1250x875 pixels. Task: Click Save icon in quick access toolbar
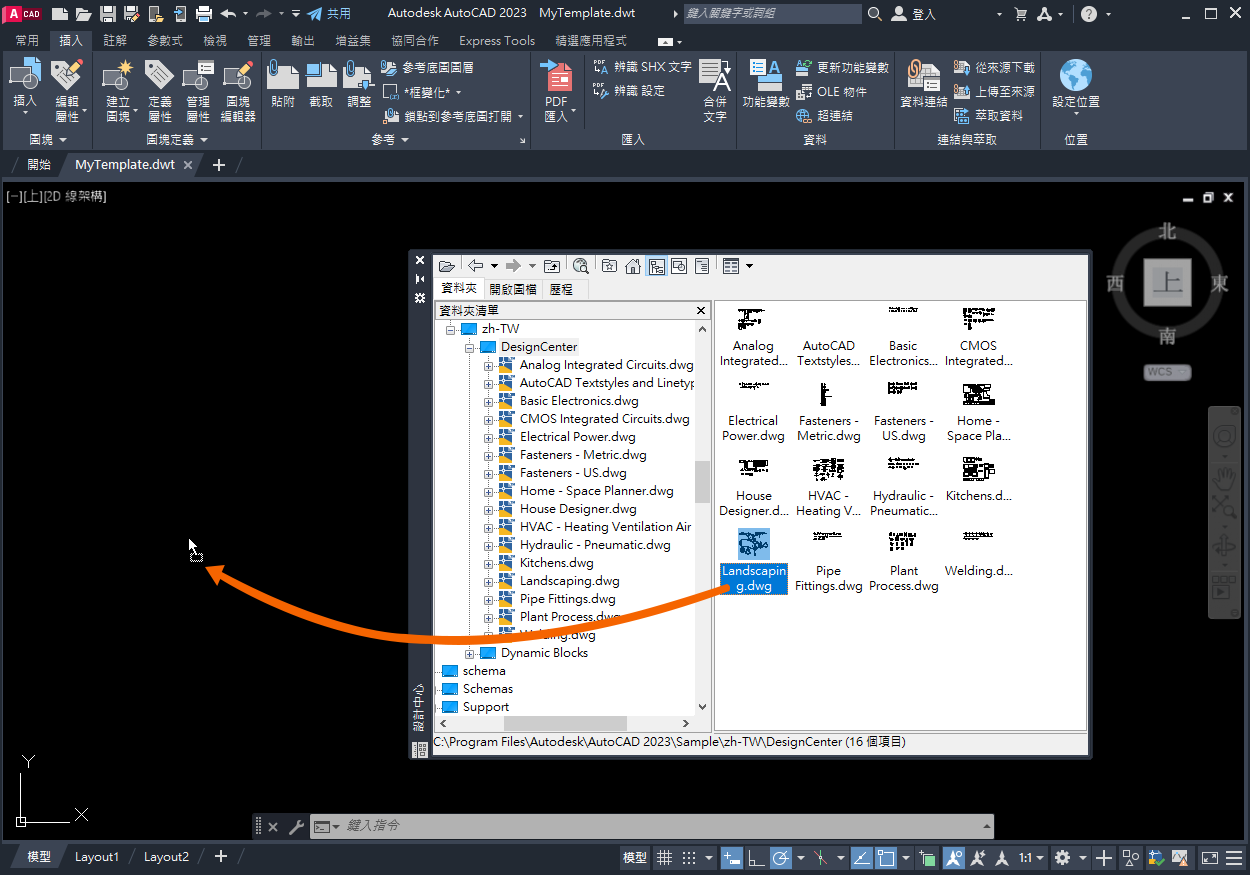108,14
